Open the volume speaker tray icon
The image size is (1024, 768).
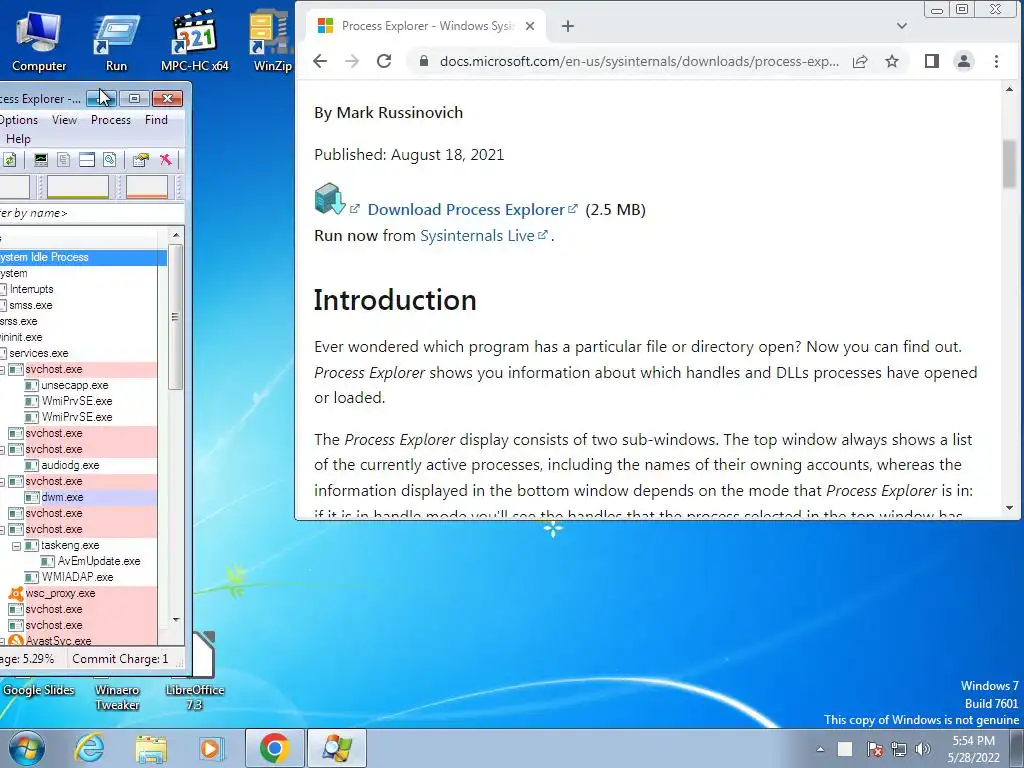click(923, 749)
